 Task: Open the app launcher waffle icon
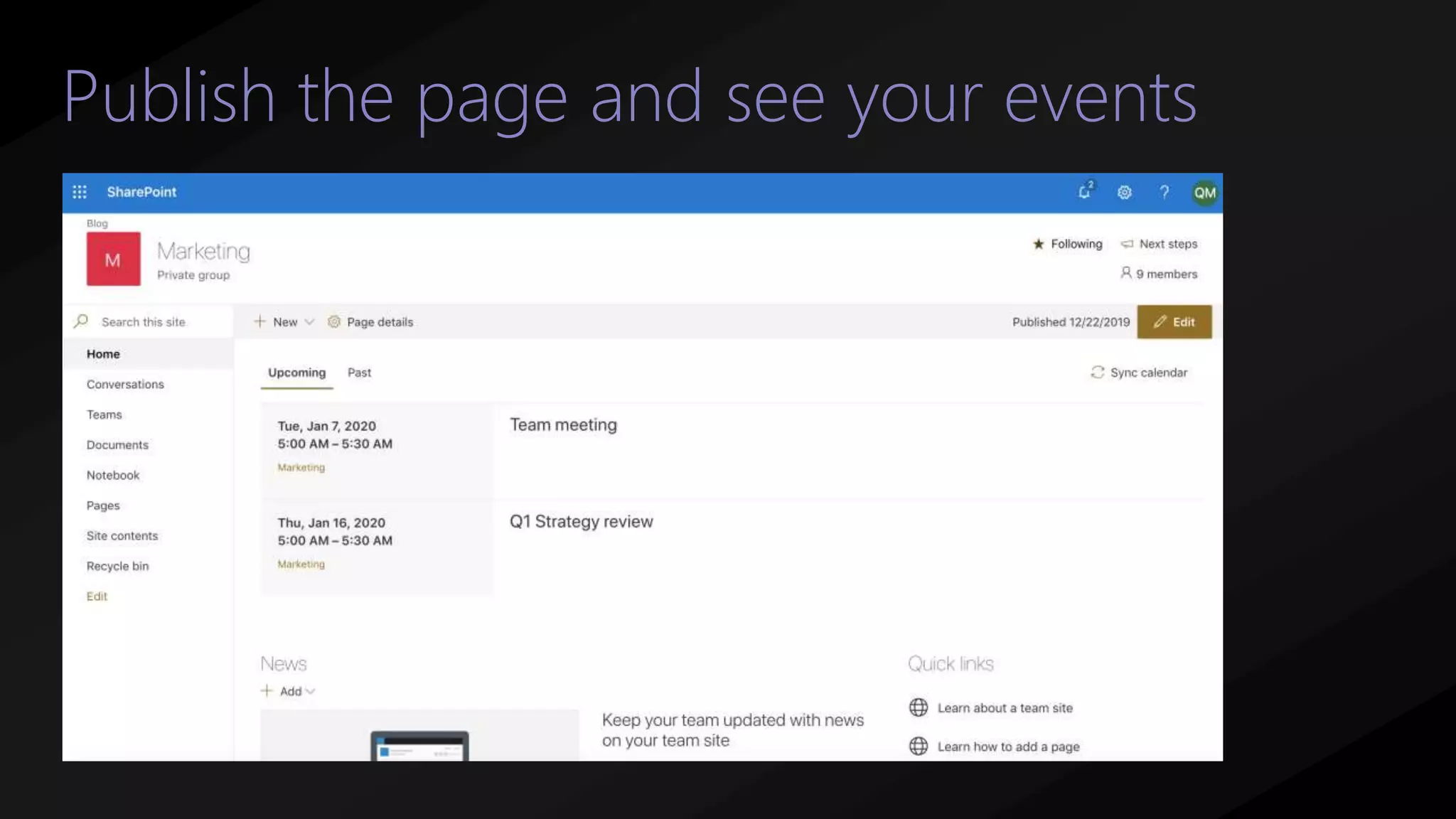pyautogui.click(x=80, y=192)
